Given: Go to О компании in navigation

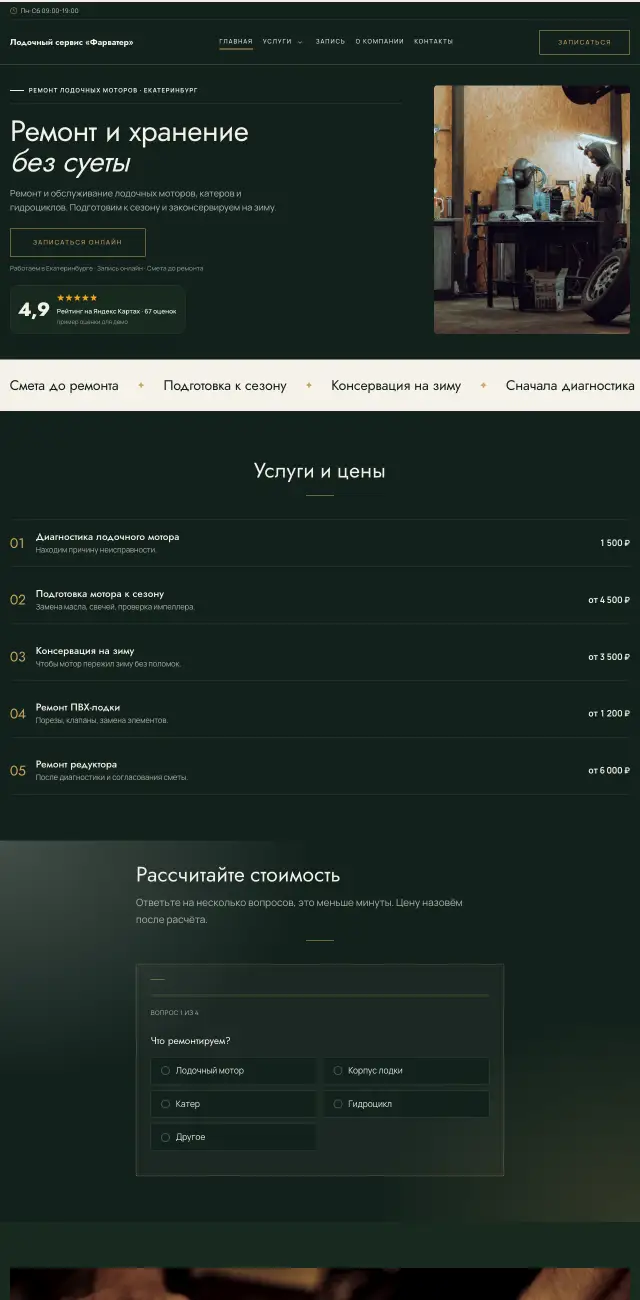Looking at the screenshot, I should click(x=380, y=42).
